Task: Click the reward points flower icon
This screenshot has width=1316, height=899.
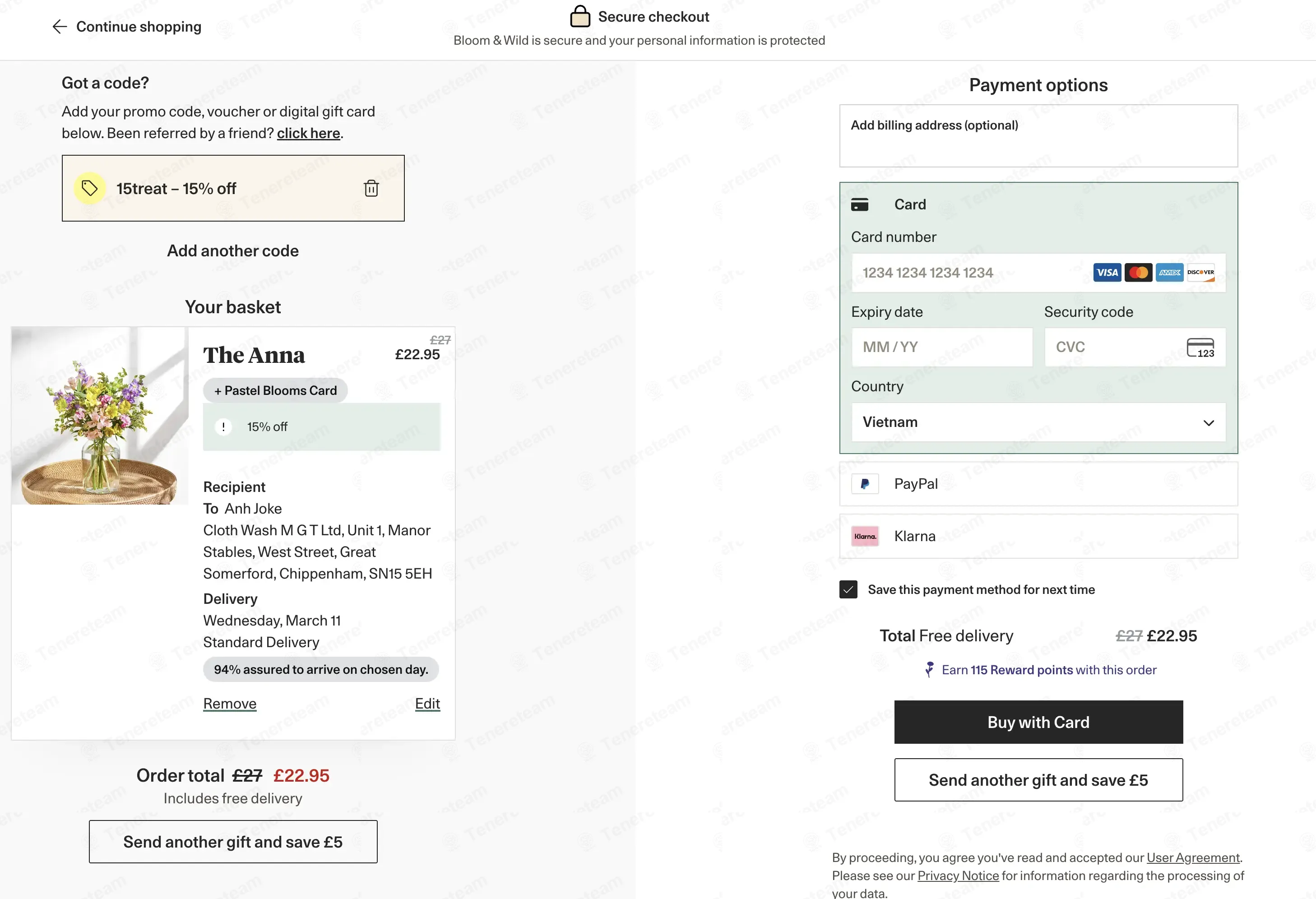Action: click(x=929, y=670)
